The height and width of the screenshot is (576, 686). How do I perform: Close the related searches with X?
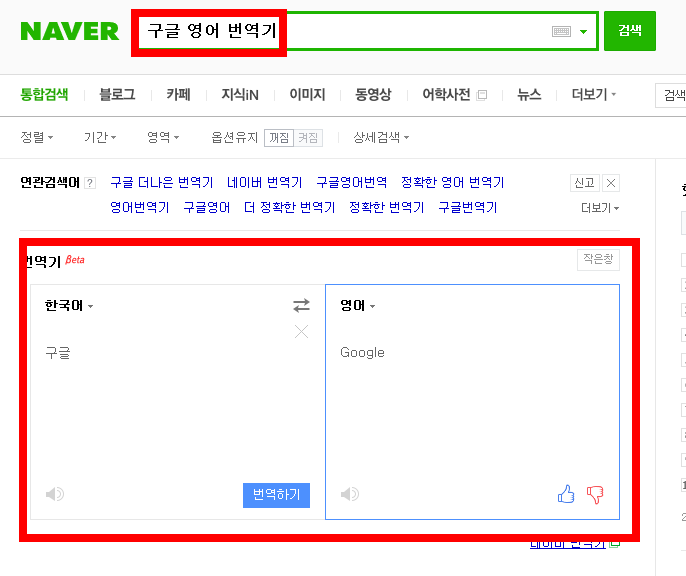pyautogui.click(x=611, y=183)
